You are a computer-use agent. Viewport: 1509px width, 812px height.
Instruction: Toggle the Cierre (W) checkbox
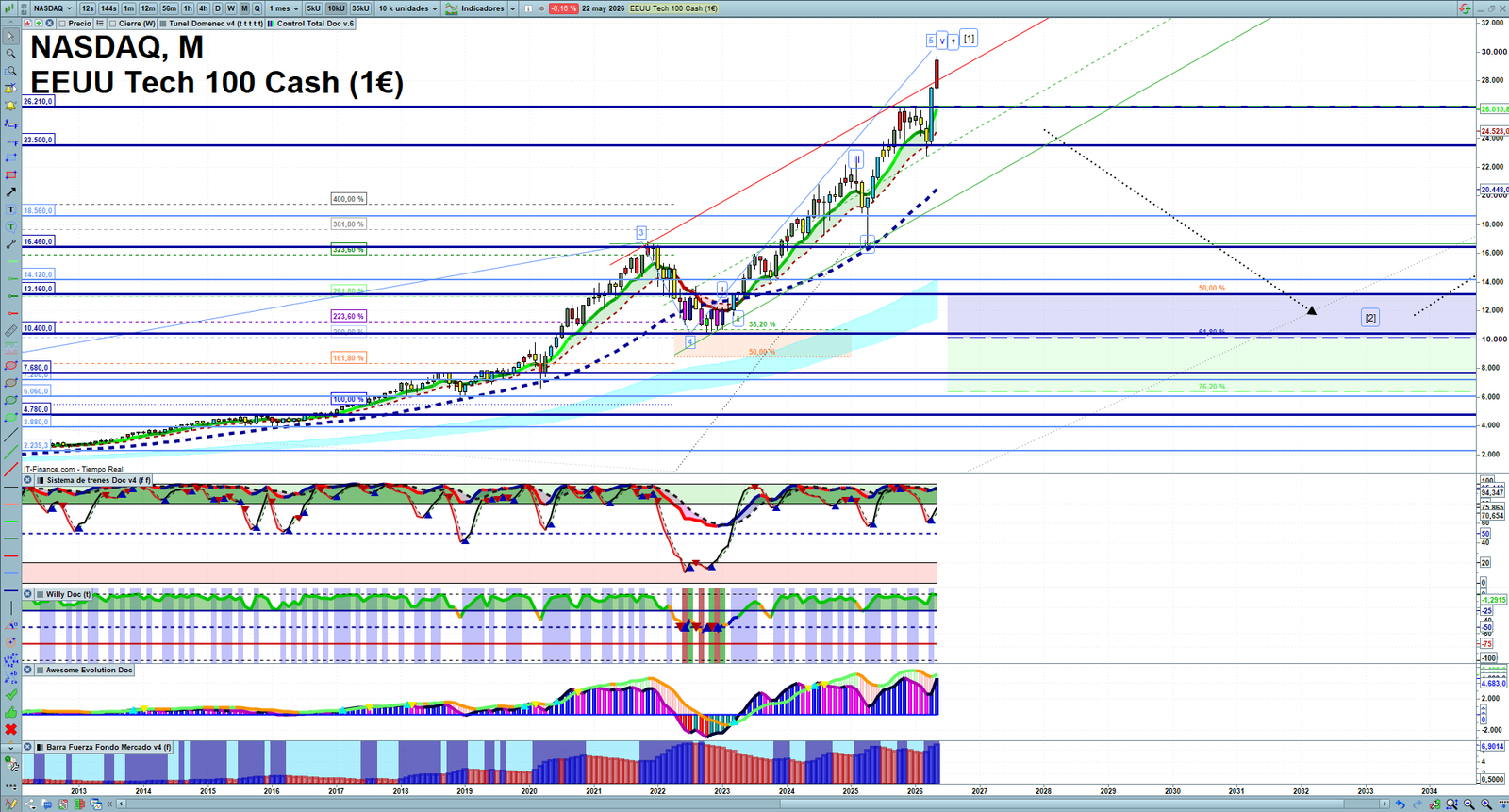[113, 24]
